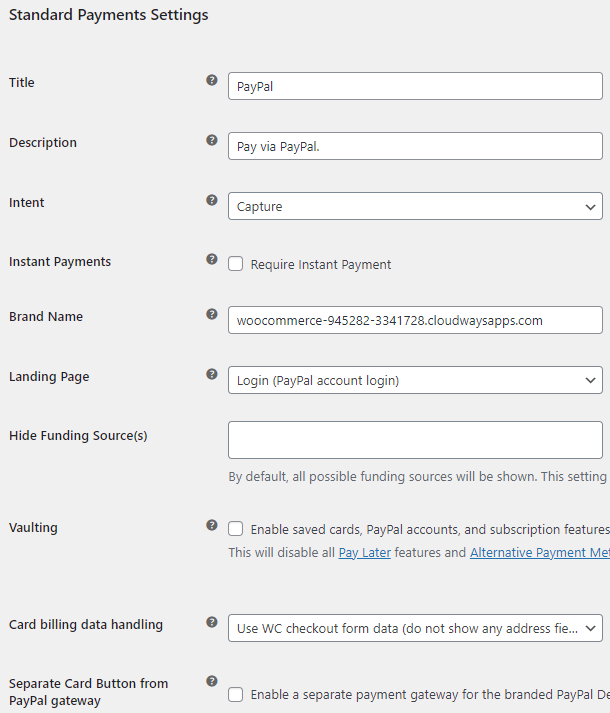Click the Vaulting help question icon
The width and height of the screenshot is (610, 713).
point(212,524)
